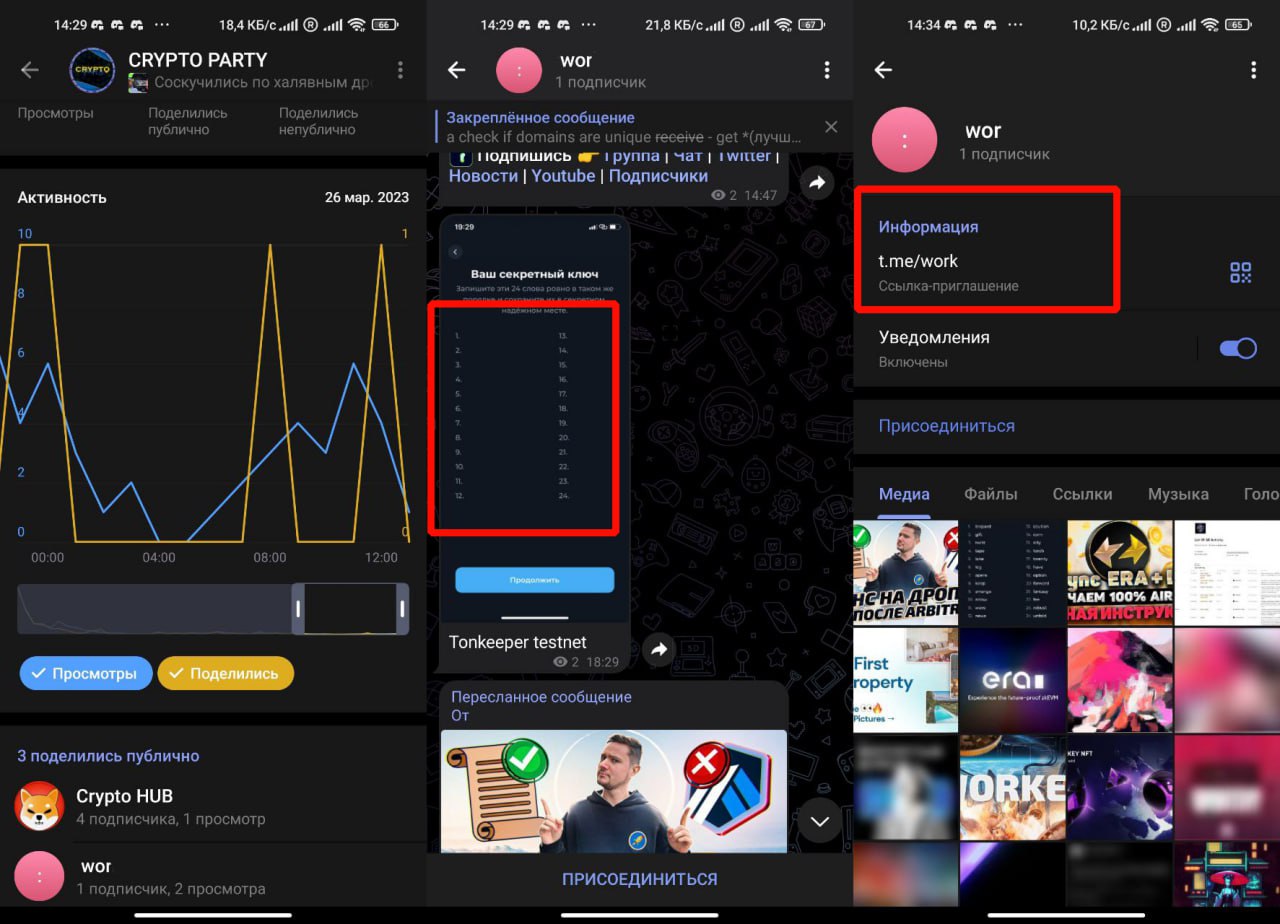Open three-dot menu on wor info screen

(x=1253, y=69)
